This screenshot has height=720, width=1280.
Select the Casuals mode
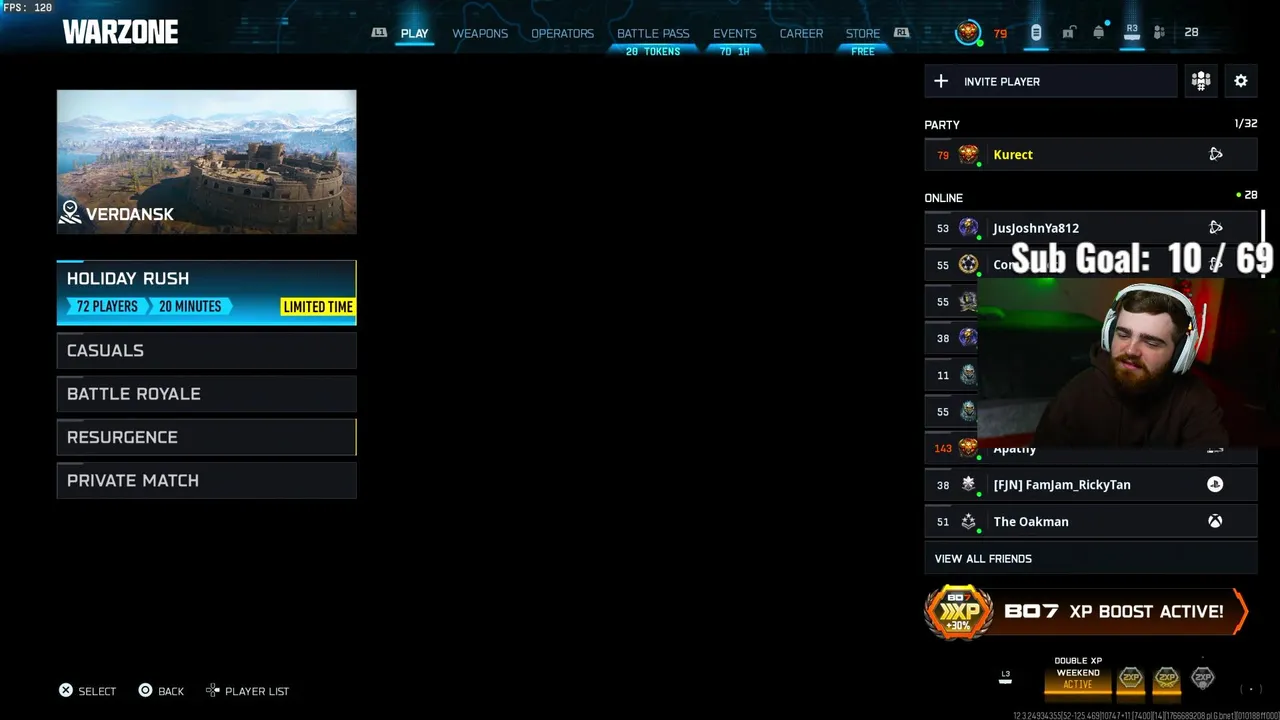(x=207, y=350)
